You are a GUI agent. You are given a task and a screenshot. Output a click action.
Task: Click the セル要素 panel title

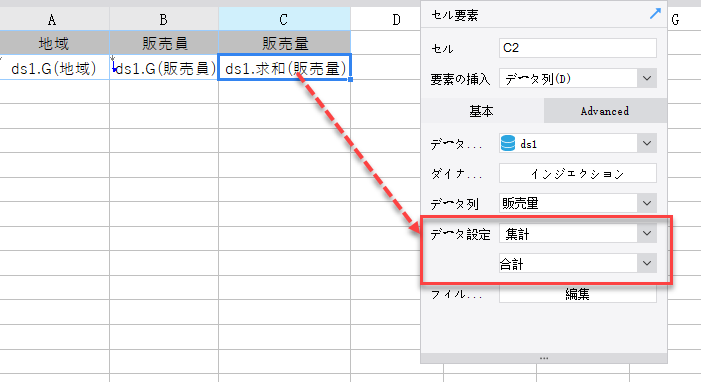455,15
